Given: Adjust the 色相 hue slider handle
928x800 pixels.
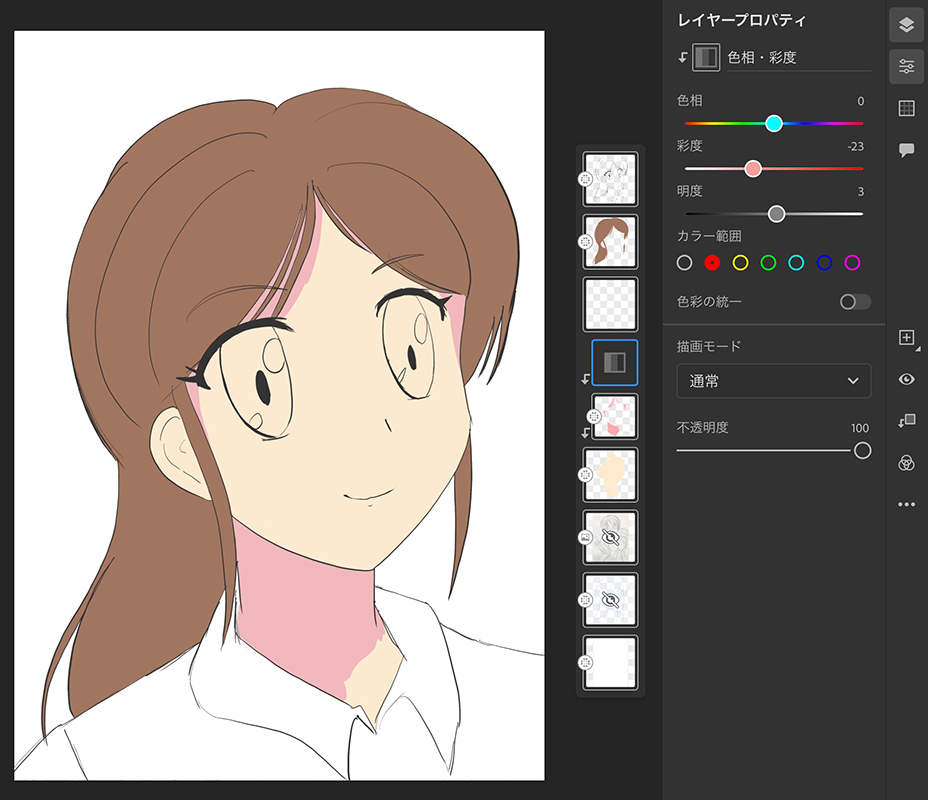Looking at the screenshot, I should (x=774, y=123).
